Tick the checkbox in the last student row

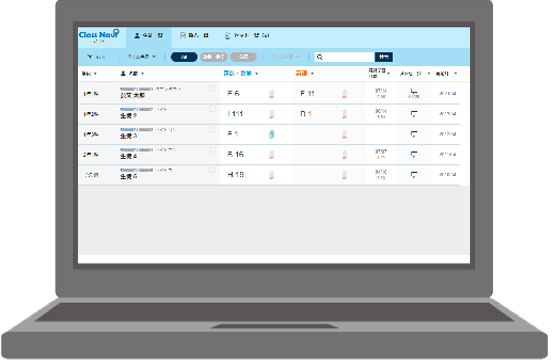[212, 170]
